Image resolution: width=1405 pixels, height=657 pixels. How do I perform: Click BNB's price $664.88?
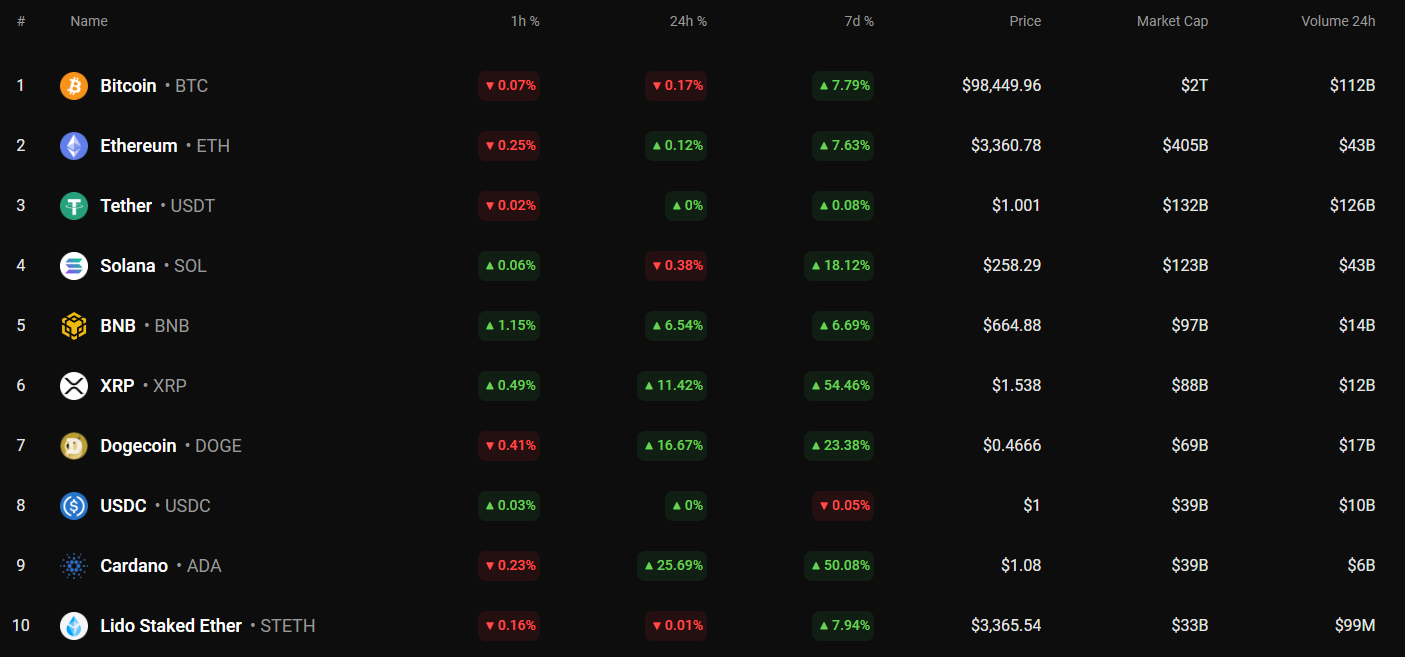(1012, 326)
